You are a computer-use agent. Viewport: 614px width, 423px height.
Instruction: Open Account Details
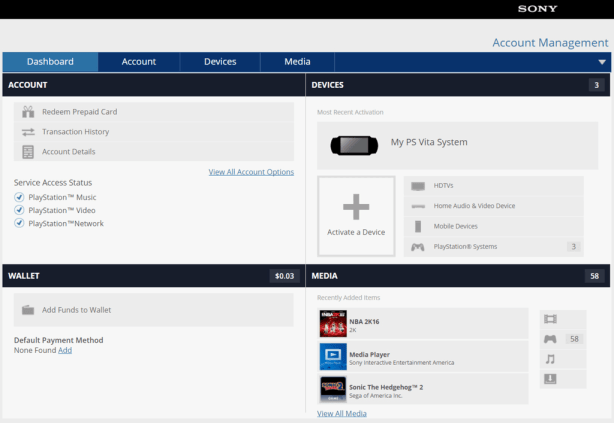[154, 152]
